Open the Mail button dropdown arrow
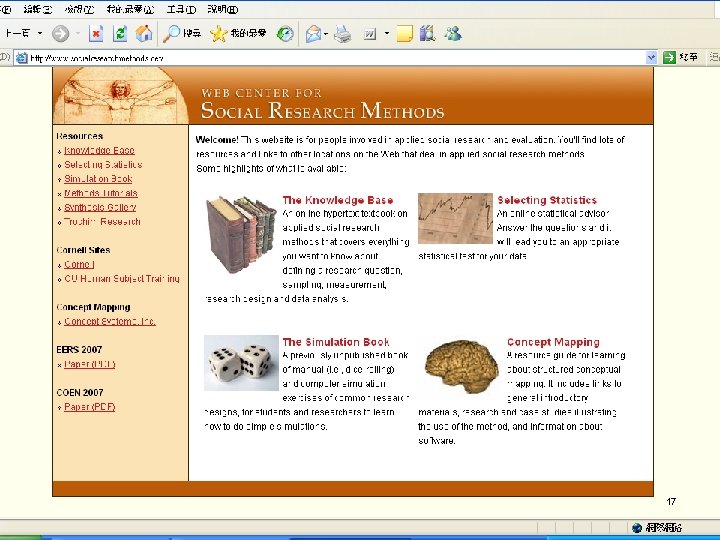 pos(326,34)
